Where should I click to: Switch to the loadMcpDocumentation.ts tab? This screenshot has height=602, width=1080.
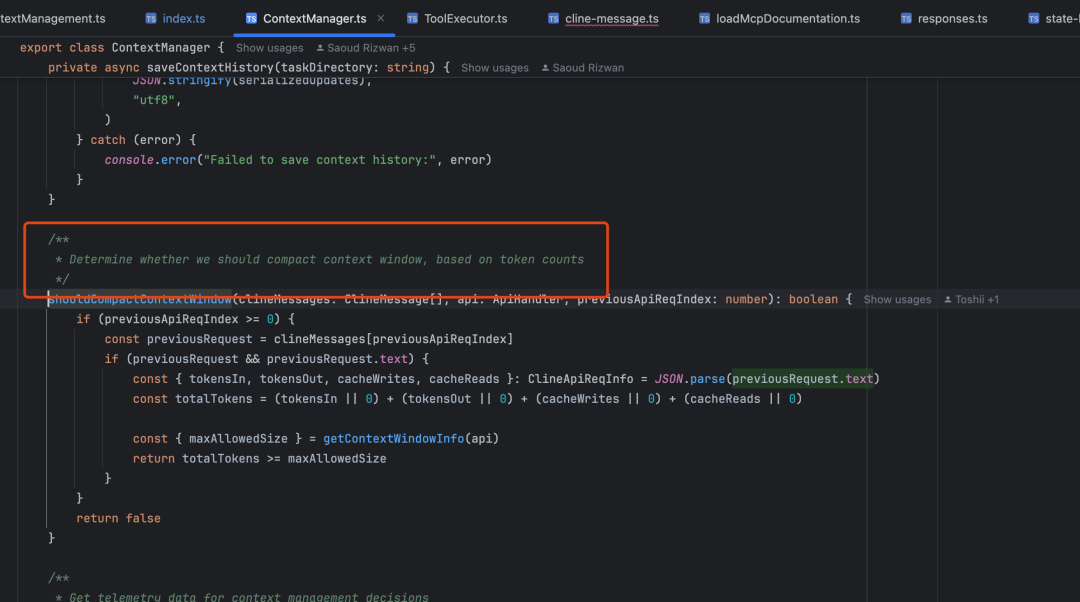[x=780, y=19]
